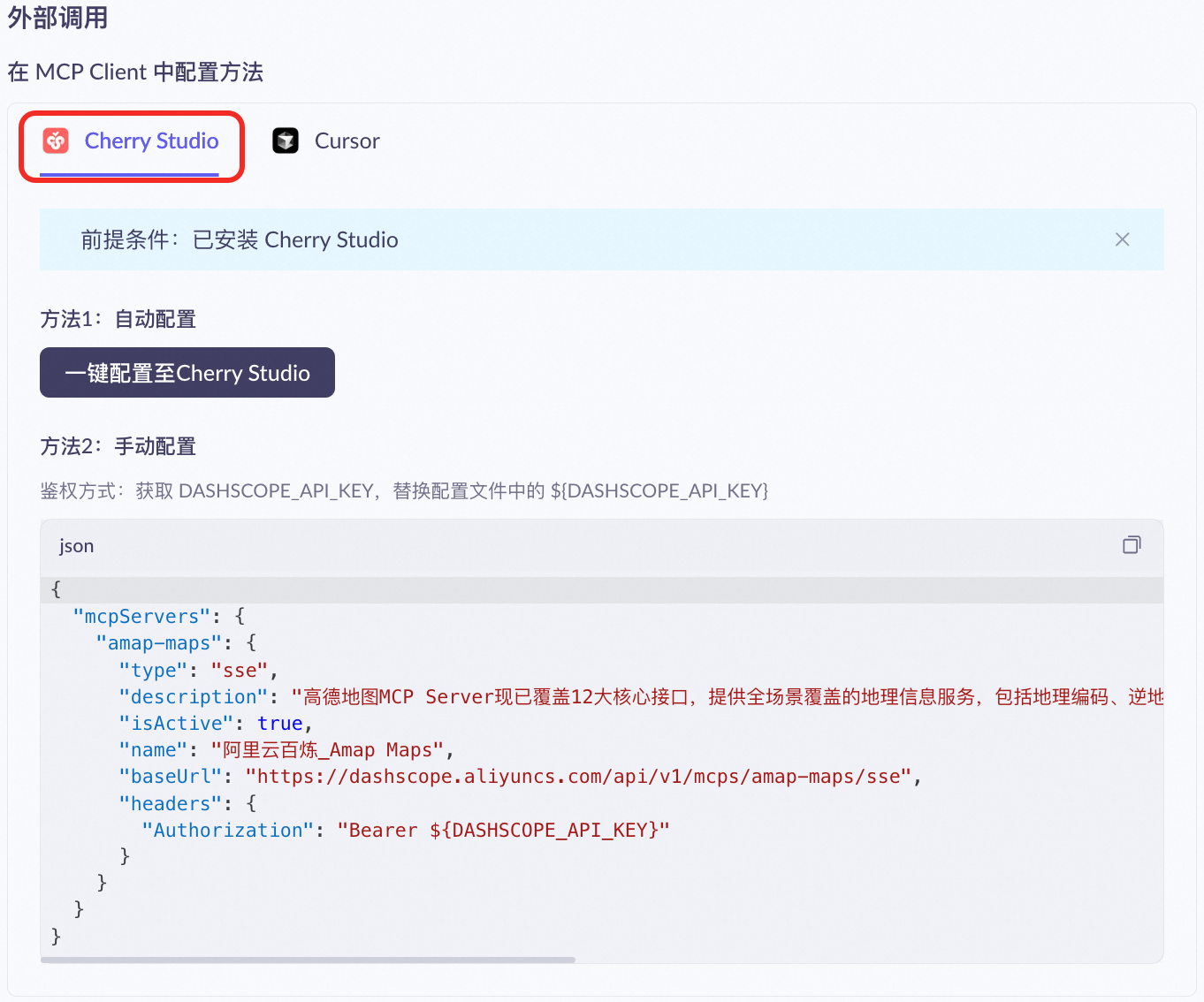Click the Cherry Studio logo icon
Viewport: 1204px width, 1002px height.
pos(56,140)
